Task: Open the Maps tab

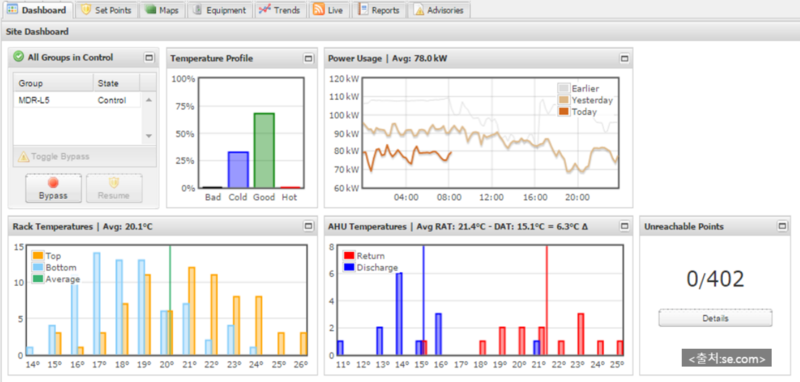Action: click(162, 10)
